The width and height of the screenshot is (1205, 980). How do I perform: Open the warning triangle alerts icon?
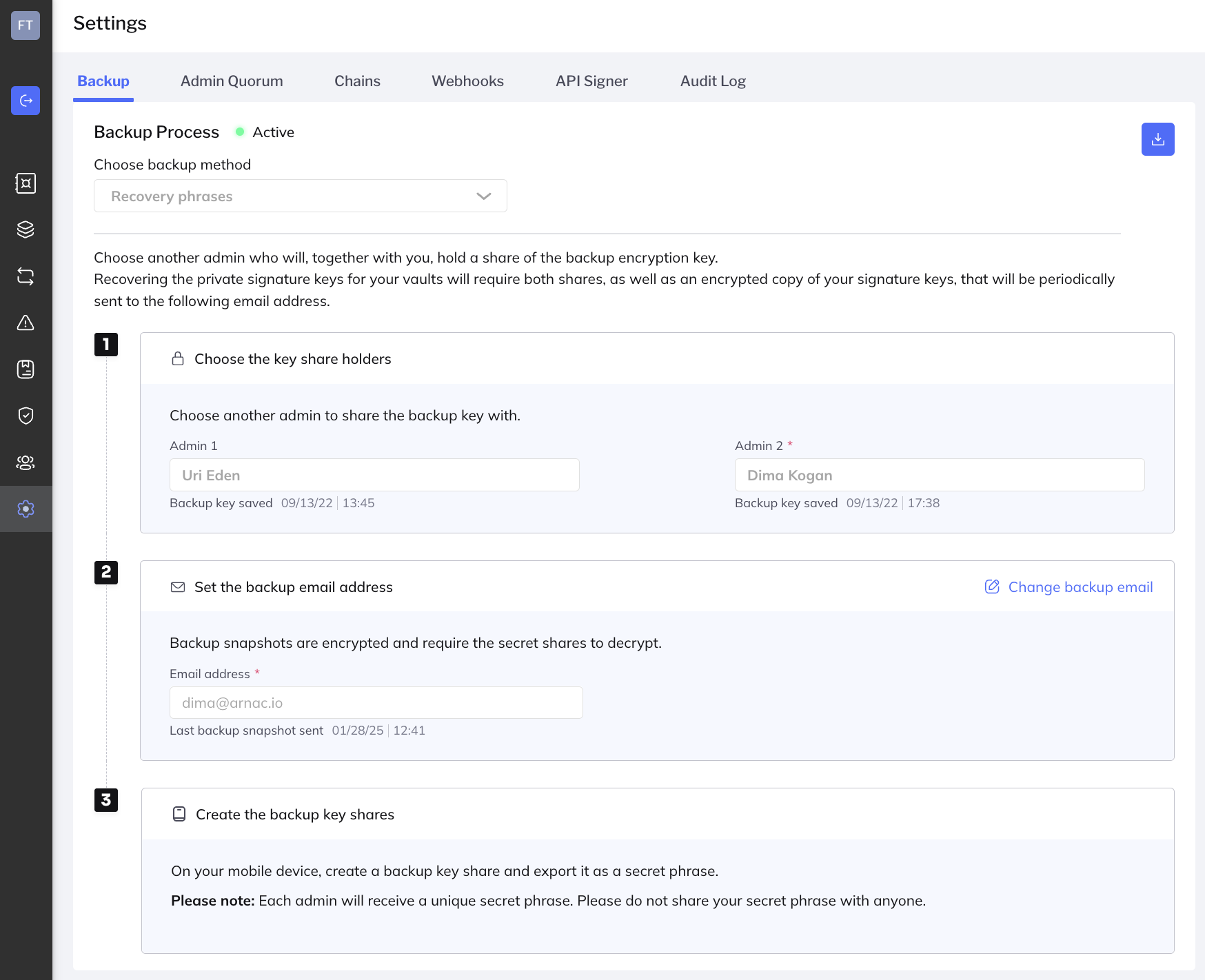click(26, 323)
